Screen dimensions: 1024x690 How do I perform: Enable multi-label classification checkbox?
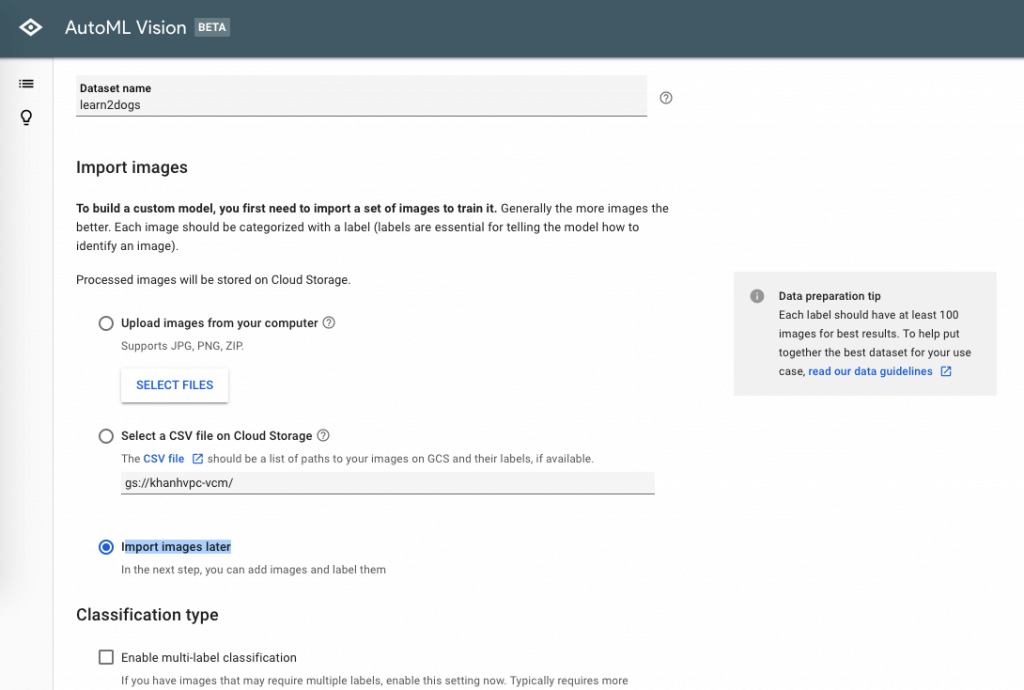coord(106,657)
